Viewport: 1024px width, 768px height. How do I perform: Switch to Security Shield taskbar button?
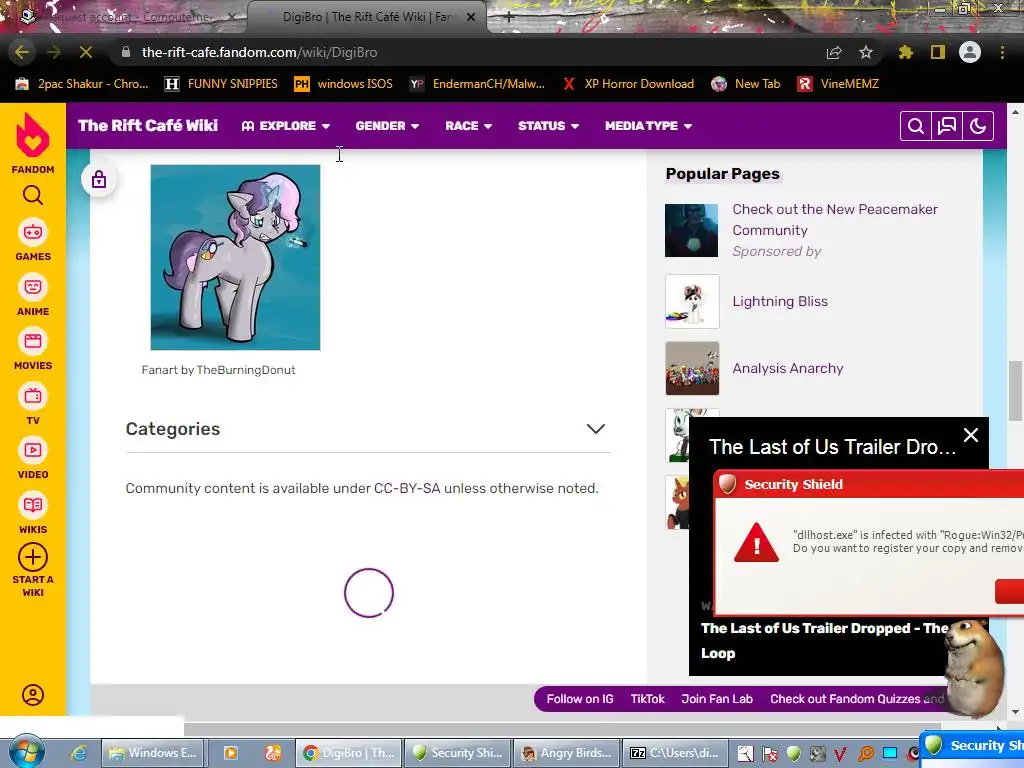point(458,753)
